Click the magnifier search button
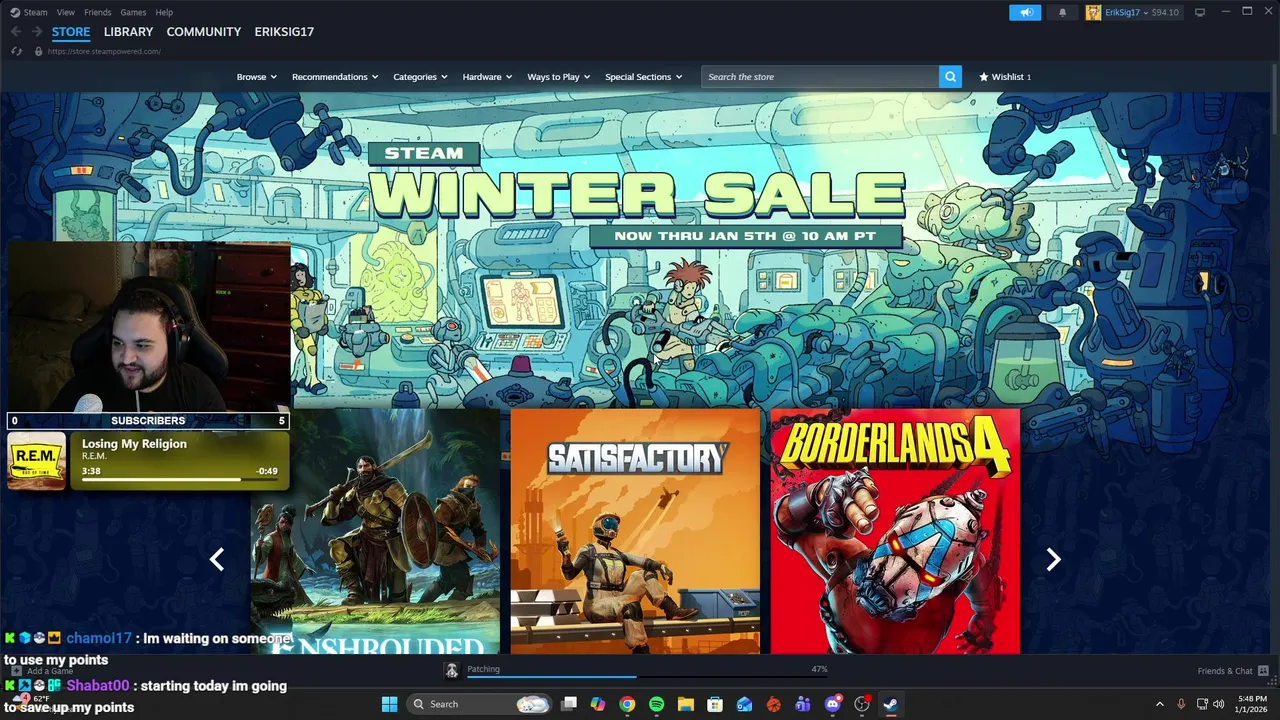Viewport: 1280px width, 720px height. 950,76
